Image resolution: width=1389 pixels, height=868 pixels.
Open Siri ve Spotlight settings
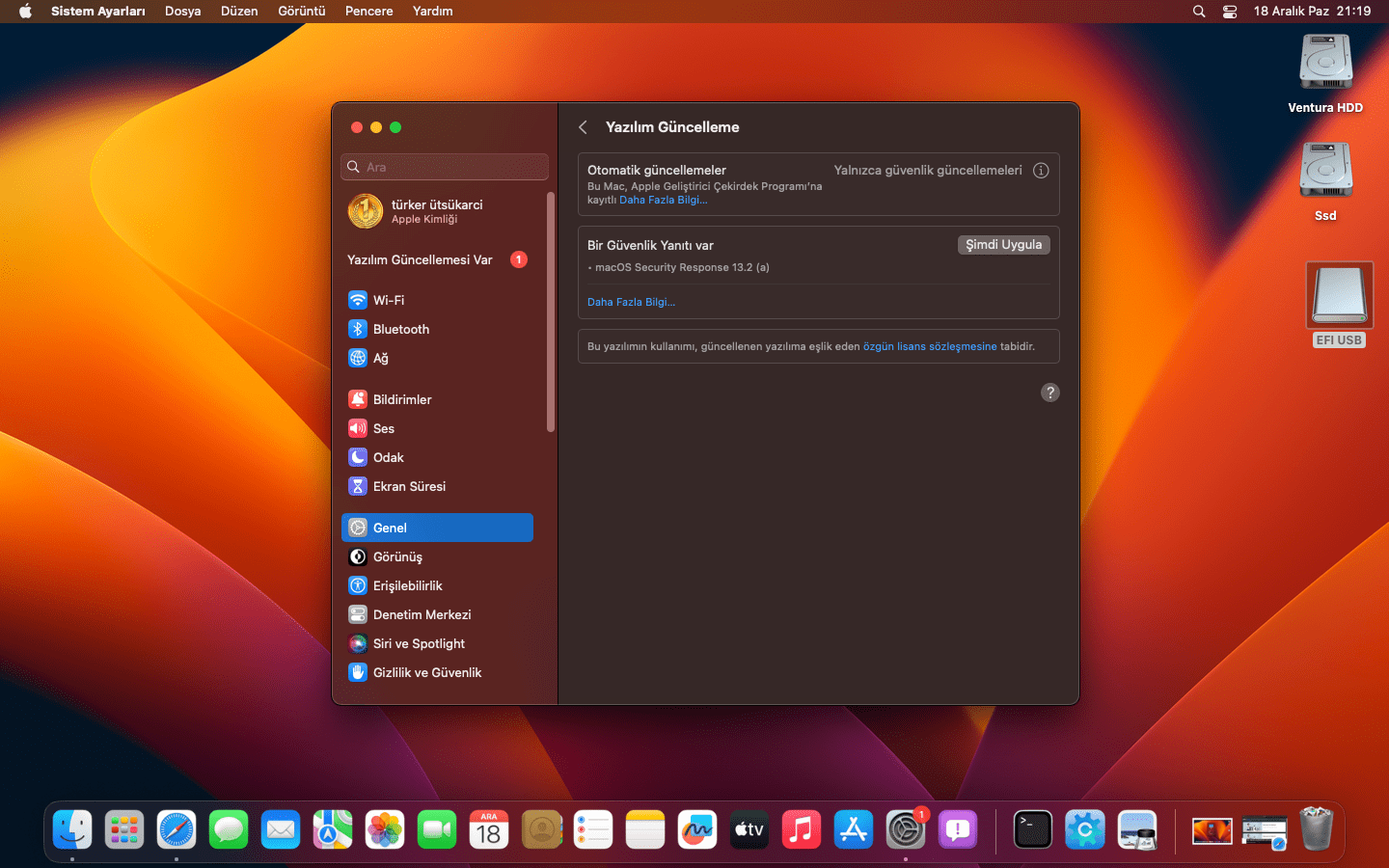click(x=419, y=643)
